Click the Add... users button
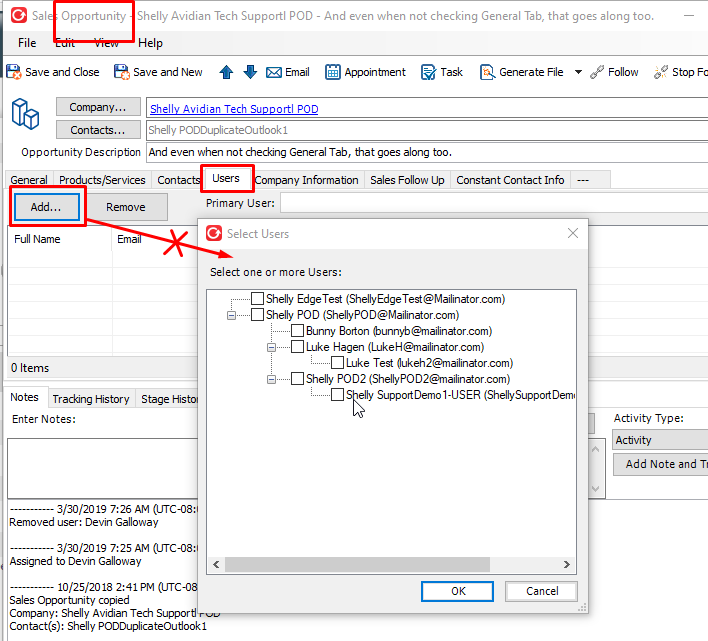The width and height of the screenshot is (708, 641). pyautogui.click(x=46, y=207)
